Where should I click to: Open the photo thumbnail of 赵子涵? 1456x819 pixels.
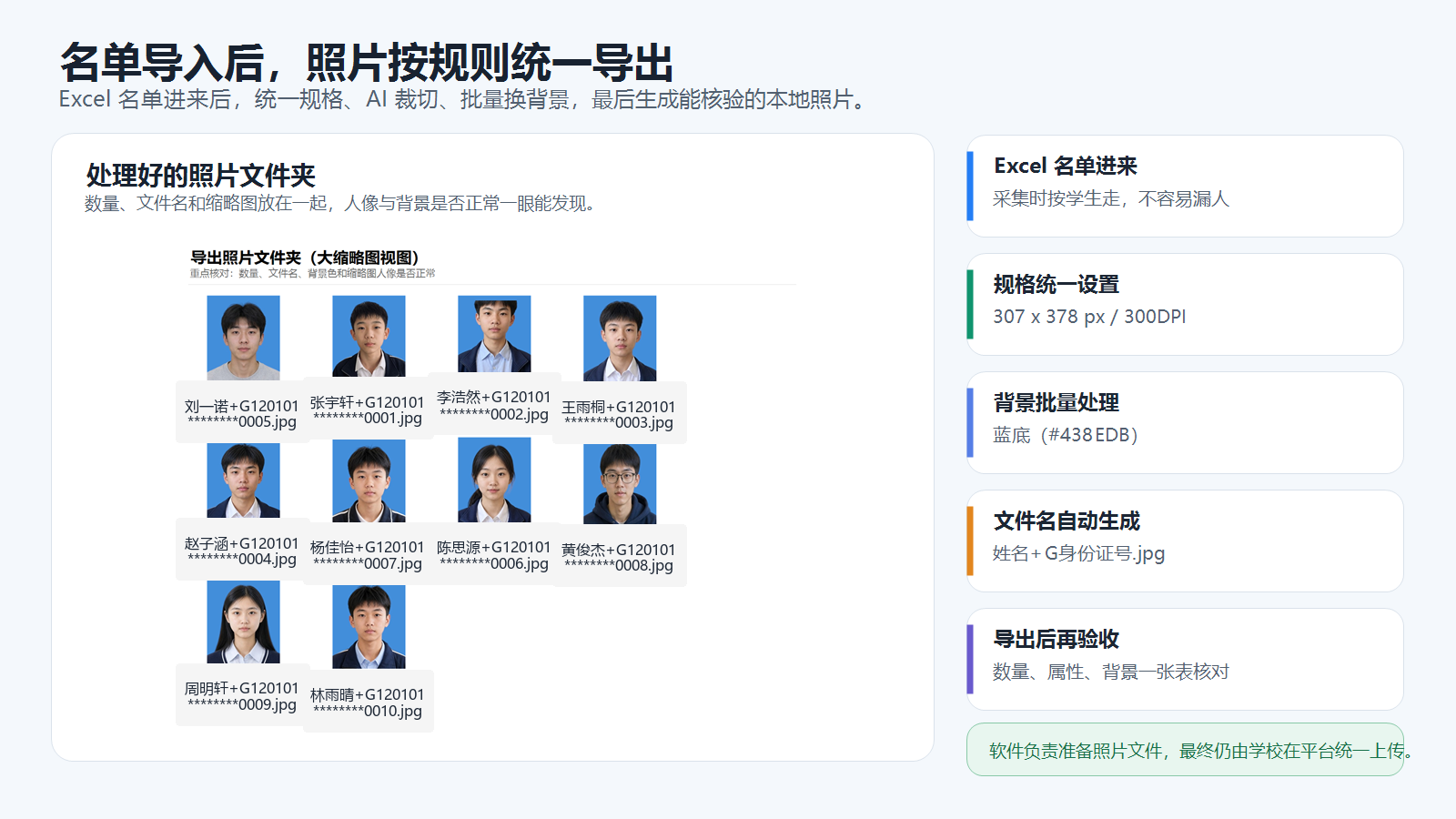tap(243, 480)
